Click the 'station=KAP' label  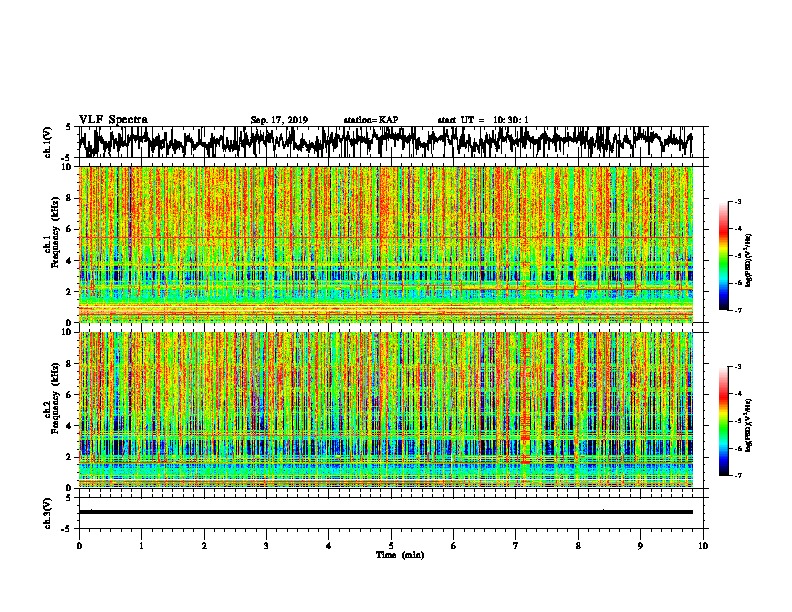pos(371,120)
